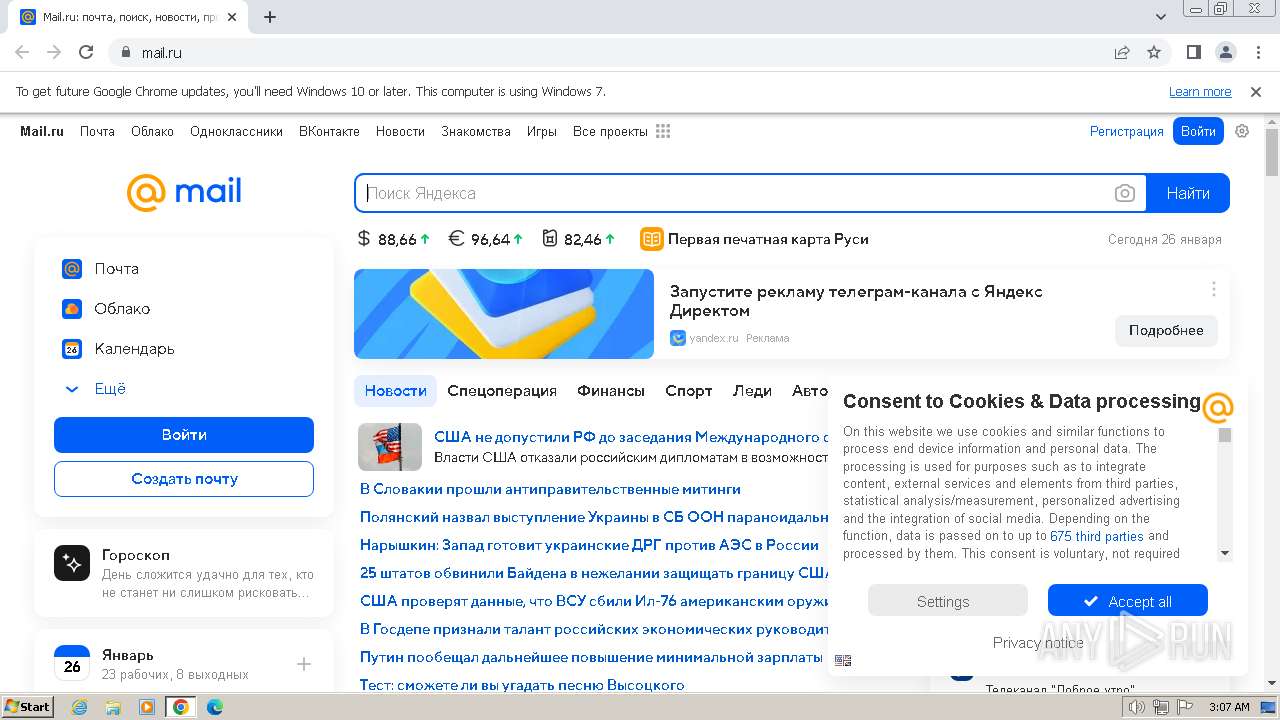Open the Облако cloud icon in sidebar
Image resolution: width=1280 pixels, height=720 pixels.
(72, 309)
